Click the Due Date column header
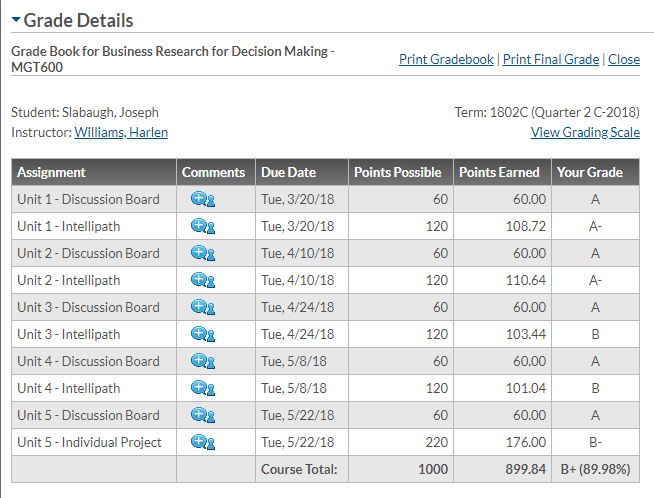This screenshot has height=498, width=654. point(288,172)
